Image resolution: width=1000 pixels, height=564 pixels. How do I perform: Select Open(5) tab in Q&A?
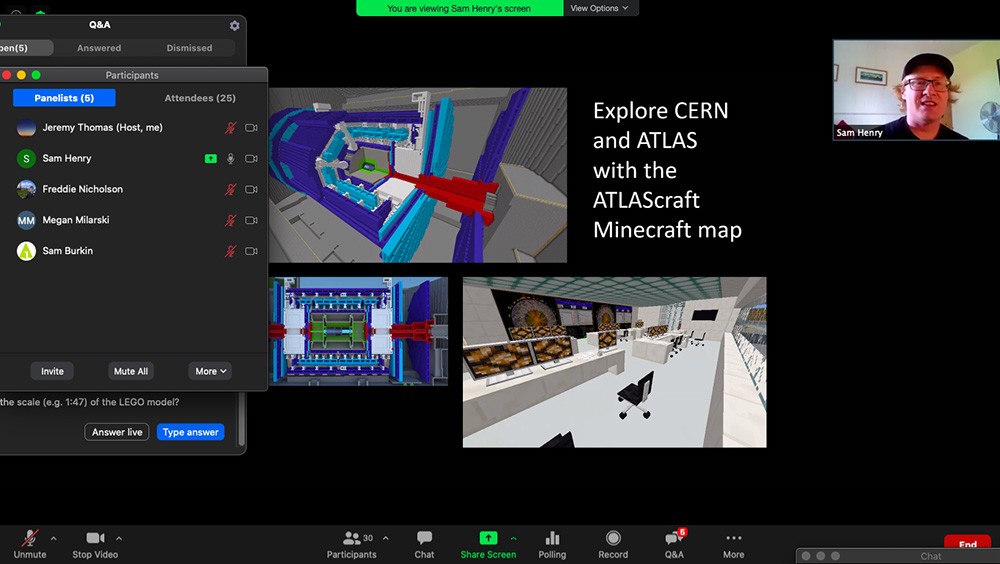[x=26, y=48]
